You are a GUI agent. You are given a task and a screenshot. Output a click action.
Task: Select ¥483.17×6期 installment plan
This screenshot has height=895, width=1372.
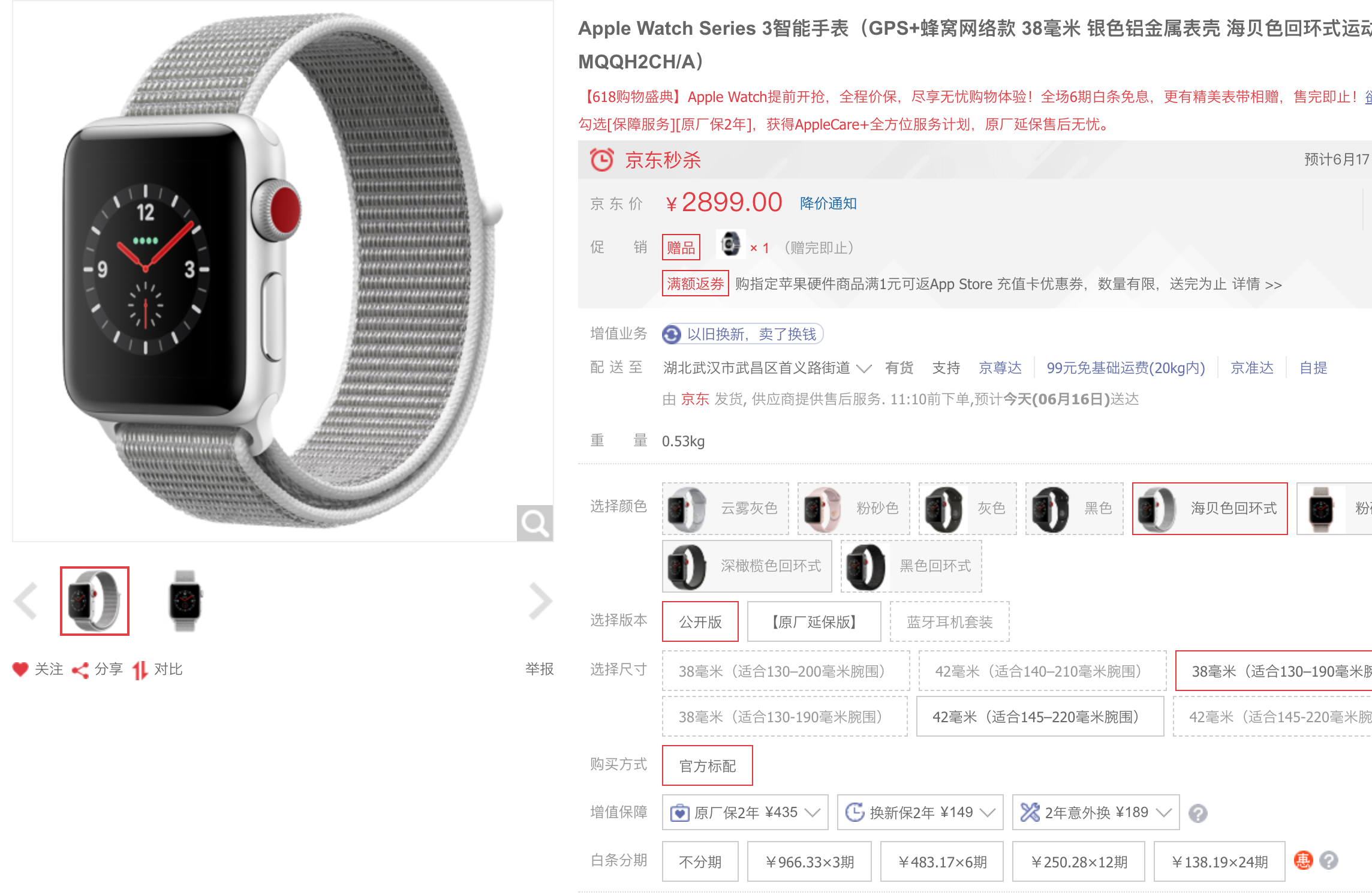[x=941, y=861]
